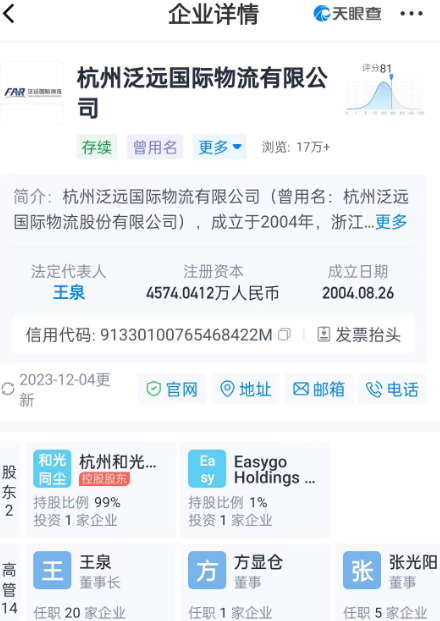Open the 官网 official website button
The height and width of the screenshot is (621, 440).
click(x=171, y=389)
